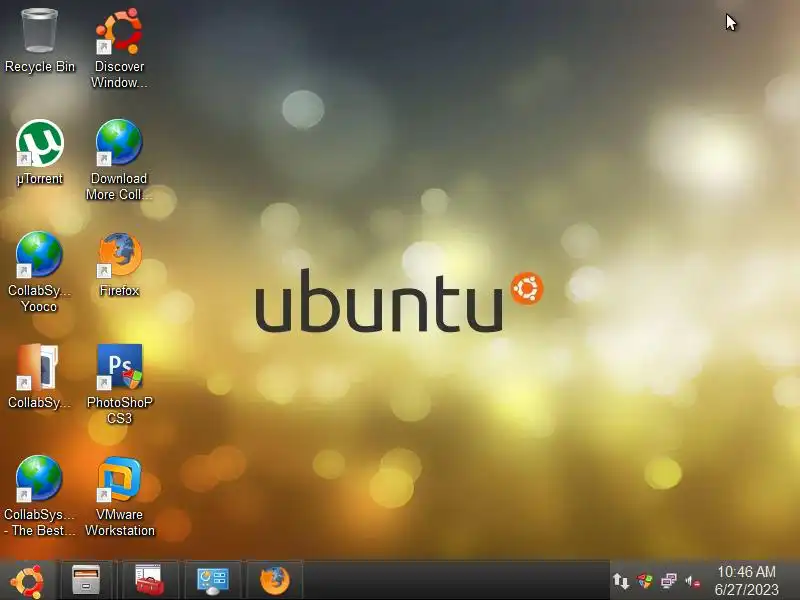Click the date 6/27/2023 in the tray
The image size is (800, 600).
point(746,589)
